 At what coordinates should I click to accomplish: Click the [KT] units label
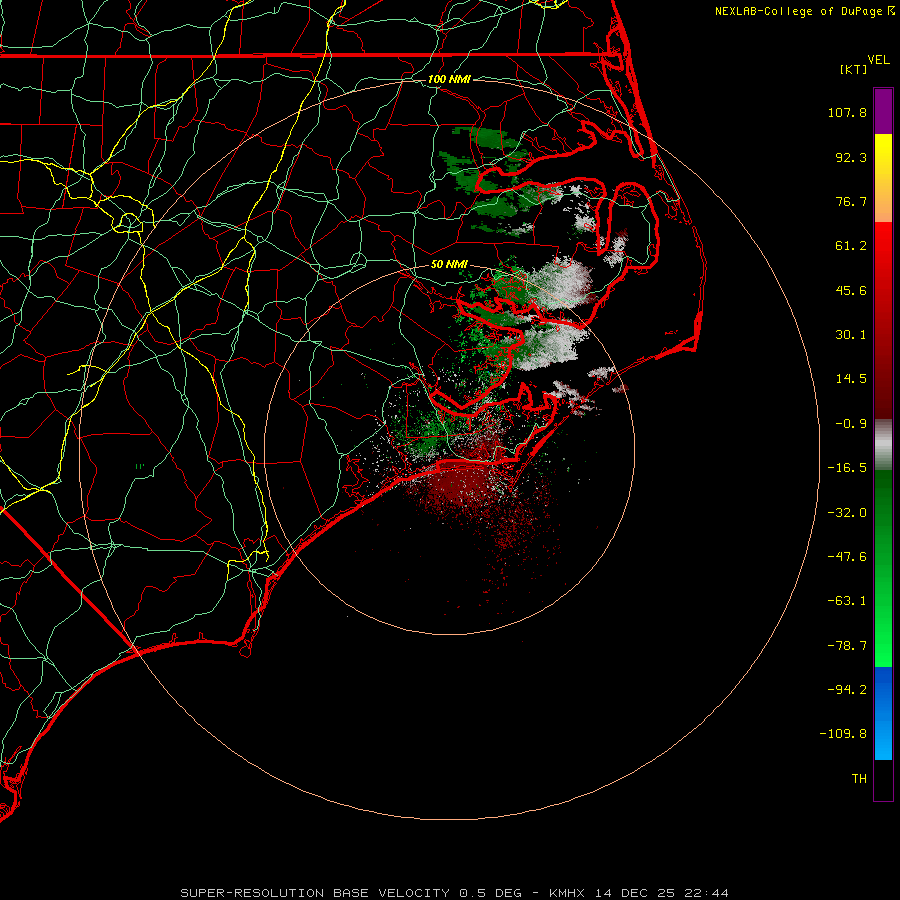click(x=854, y=69)
